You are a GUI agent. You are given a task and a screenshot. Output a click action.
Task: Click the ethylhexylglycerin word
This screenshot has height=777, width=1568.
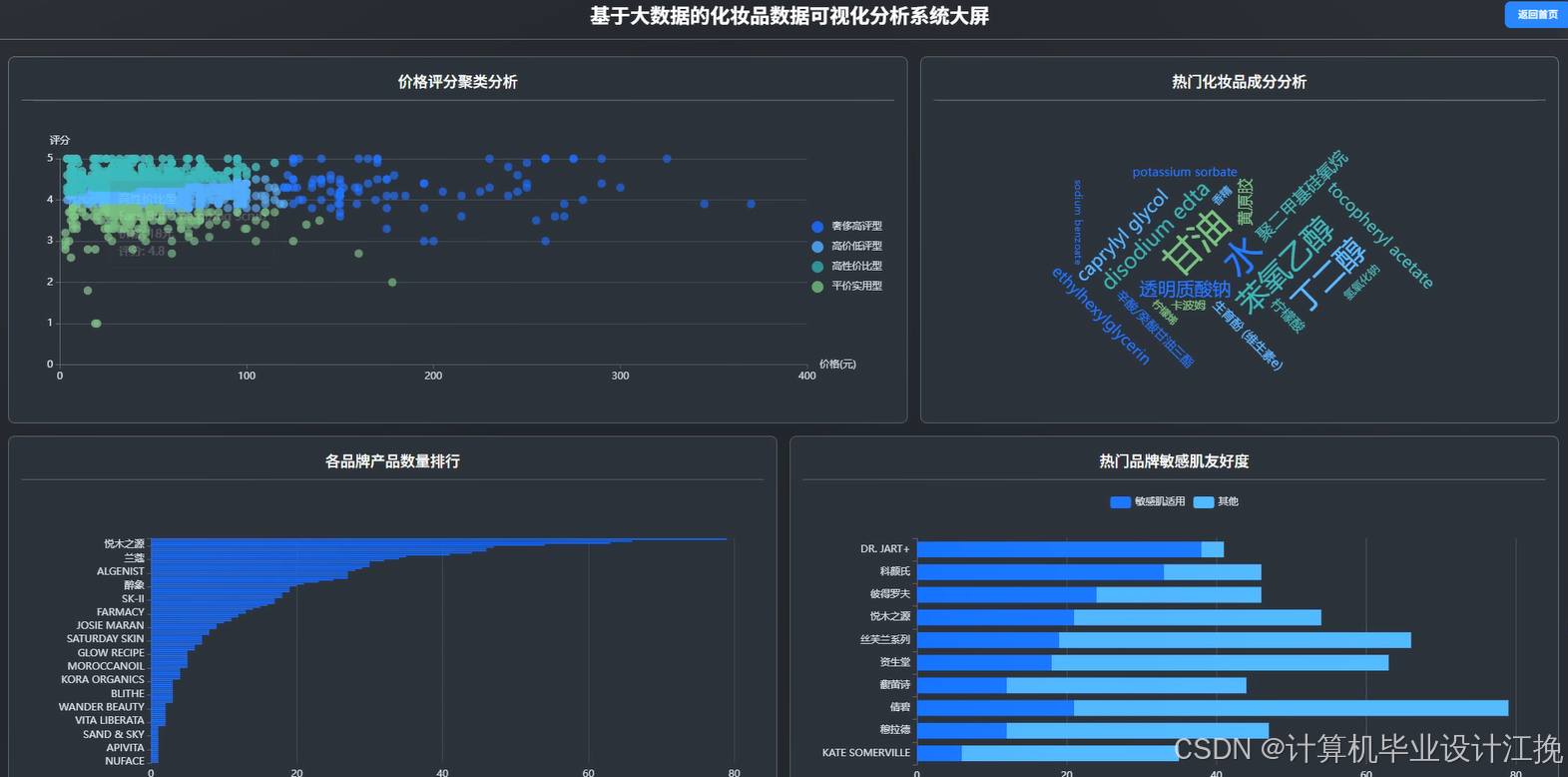click(1101, 316)
